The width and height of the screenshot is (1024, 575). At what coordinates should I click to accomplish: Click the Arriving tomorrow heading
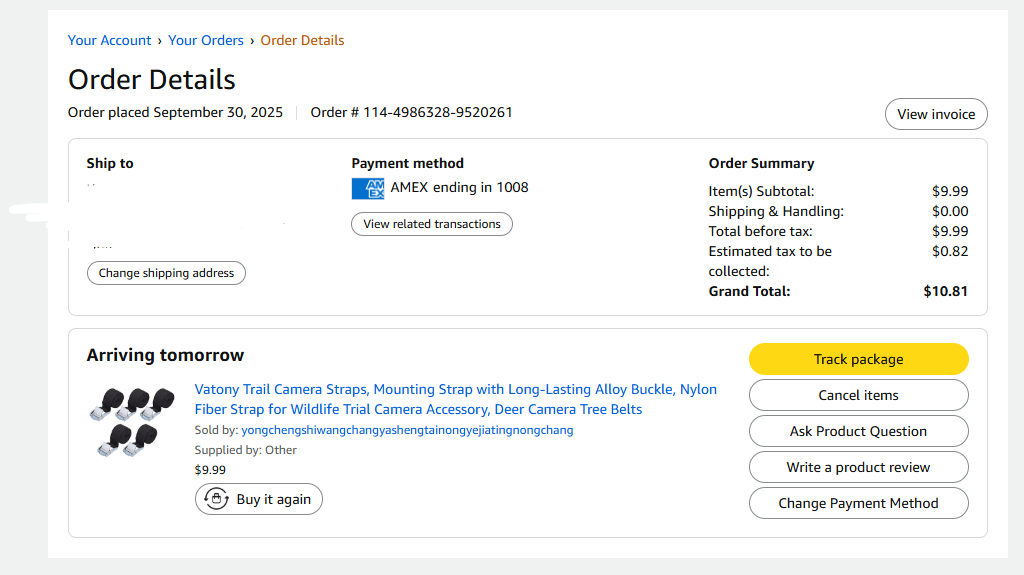[x=165, y=355]
